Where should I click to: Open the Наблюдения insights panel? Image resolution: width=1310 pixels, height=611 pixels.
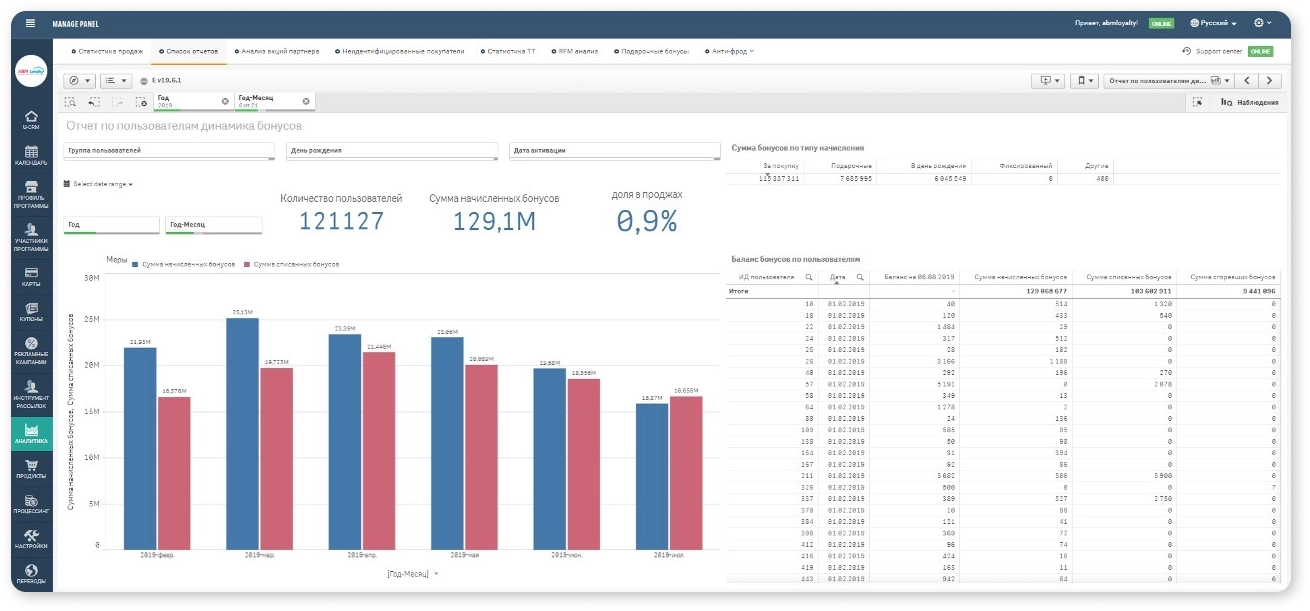pos(1250,102)
